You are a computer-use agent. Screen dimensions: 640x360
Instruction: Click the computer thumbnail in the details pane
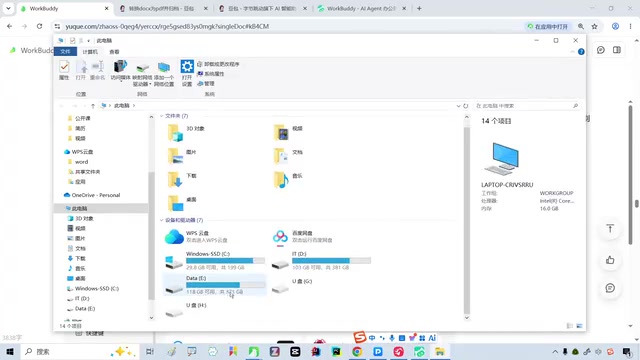tap(503, 159)
